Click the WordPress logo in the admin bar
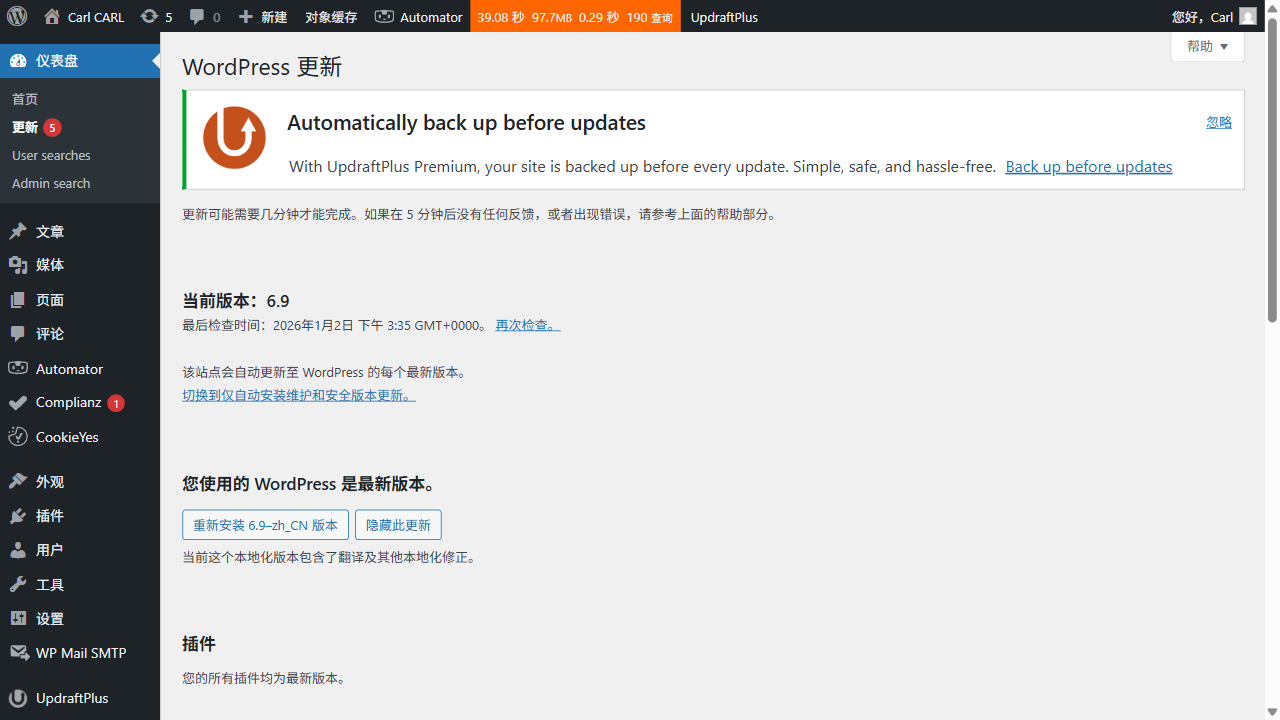Screen dimensions: 1280x720 click(x=16, y=16)
